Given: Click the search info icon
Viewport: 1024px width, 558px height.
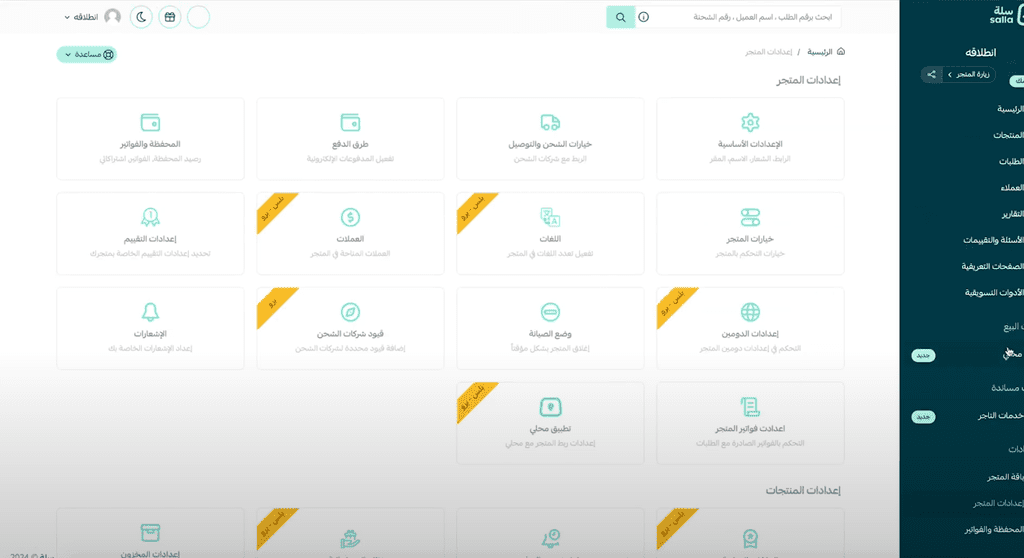Looking at the screenshot, I should click(x=644, y=18).
